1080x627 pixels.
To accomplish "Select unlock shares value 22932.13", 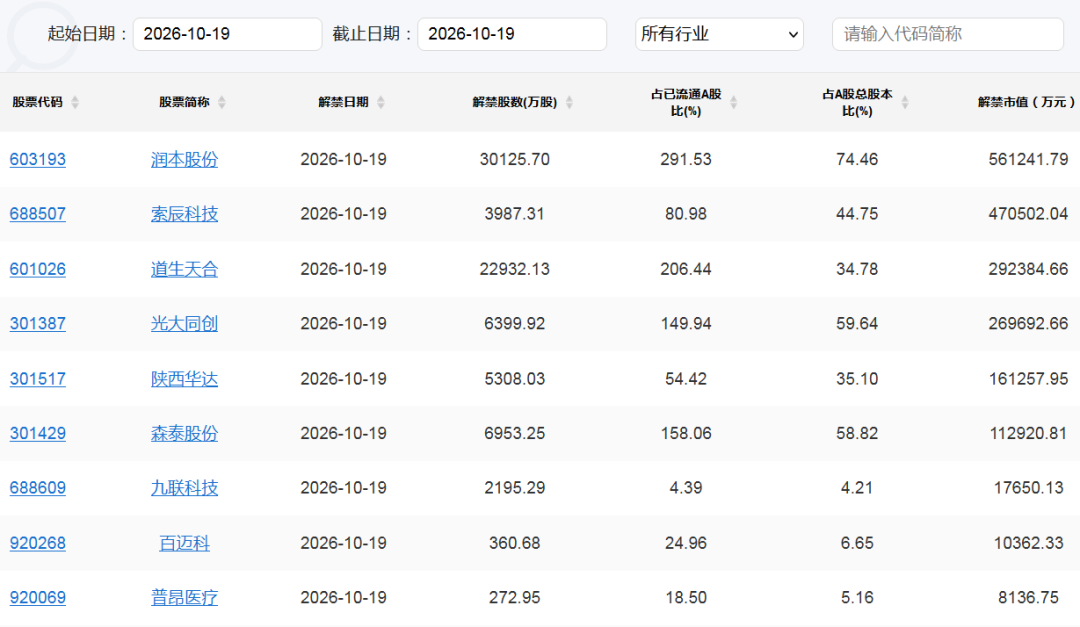I will [515, 269].
